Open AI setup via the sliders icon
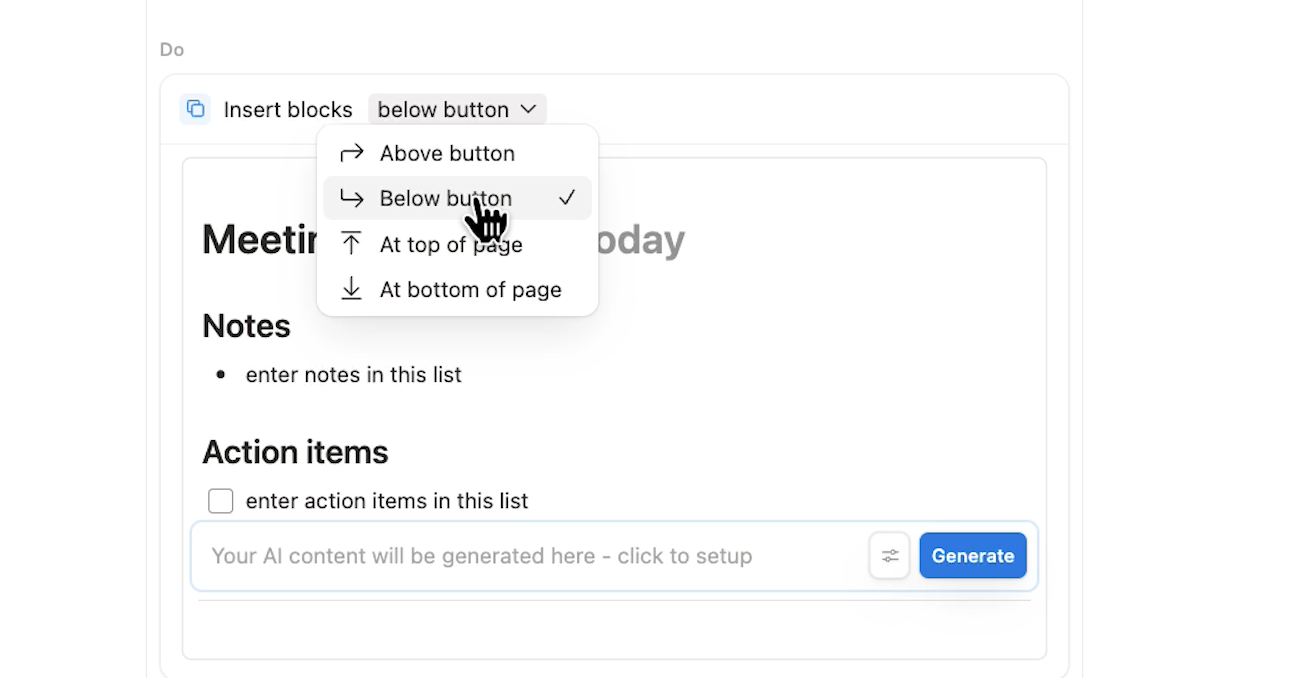This screenshot has height=678, width=1301. 889,555
